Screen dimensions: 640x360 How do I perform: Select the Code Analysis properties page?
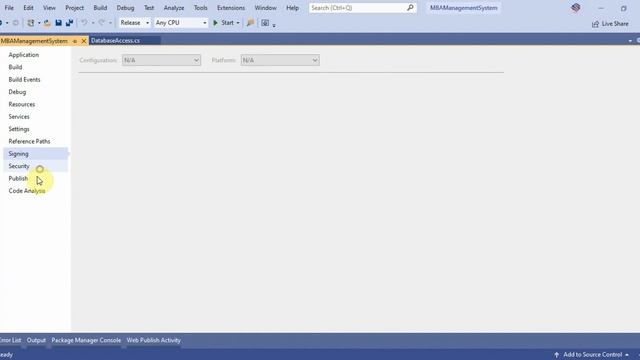pyautogui.click(x=27, y=191)
